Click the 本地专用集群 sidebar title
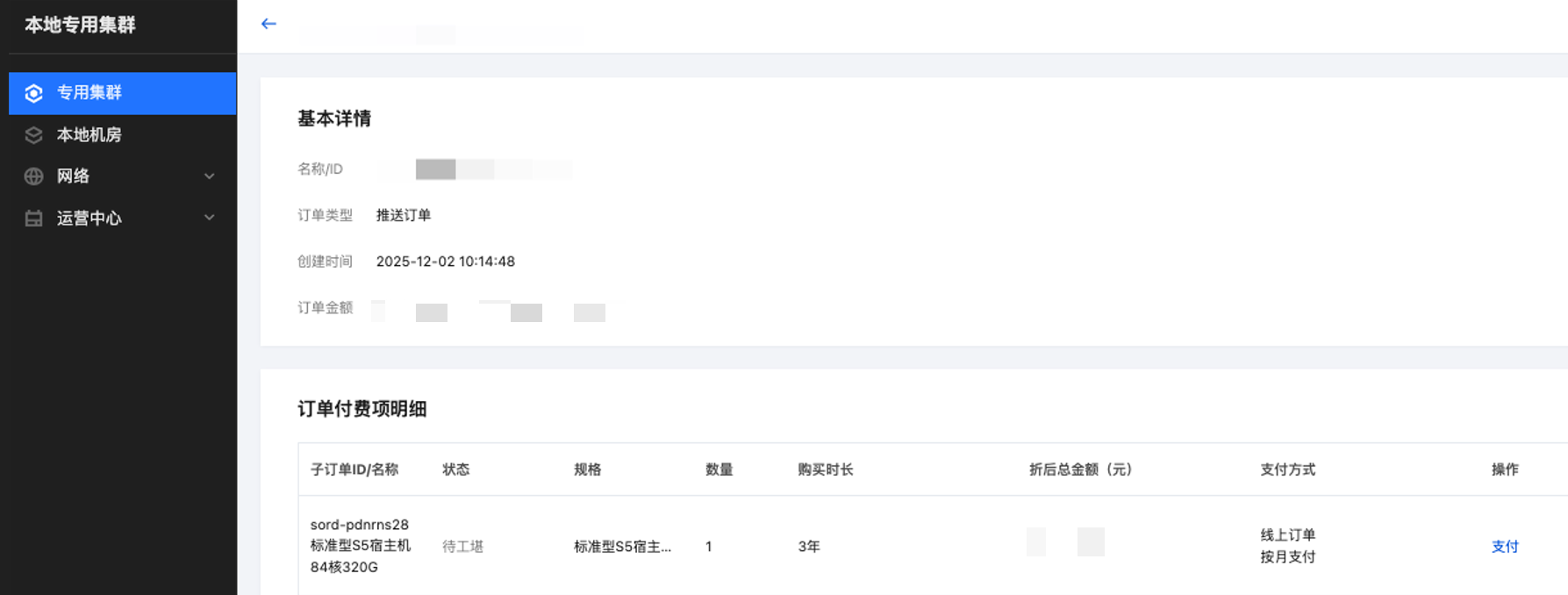Image resolution: width=1568 pixels, height=595 pixels. click(80, 25)
